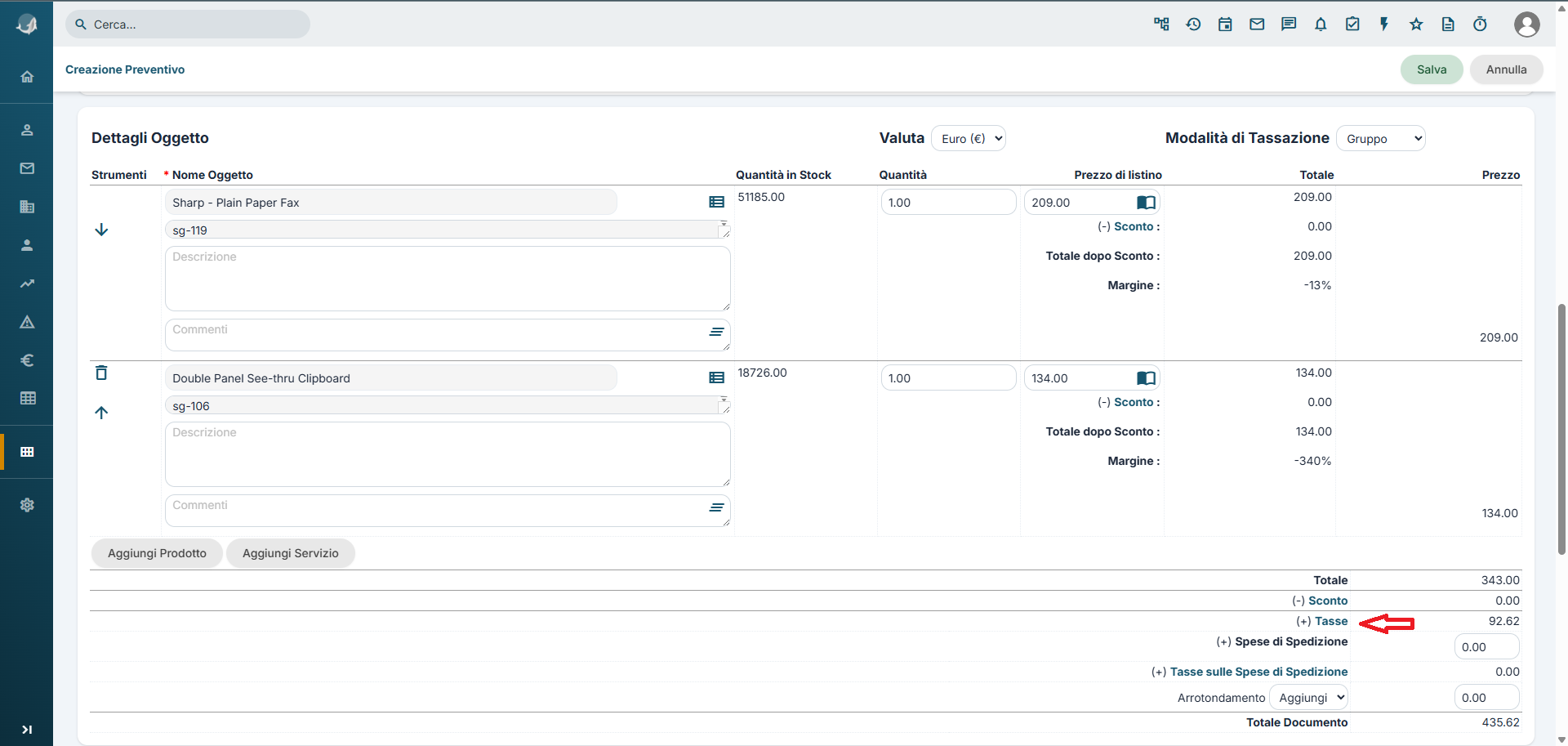The height and width of the screenshot is (746, 1568).
Task: Open the tasks clipboard-check icon
Action: [x=1352, y=25]
